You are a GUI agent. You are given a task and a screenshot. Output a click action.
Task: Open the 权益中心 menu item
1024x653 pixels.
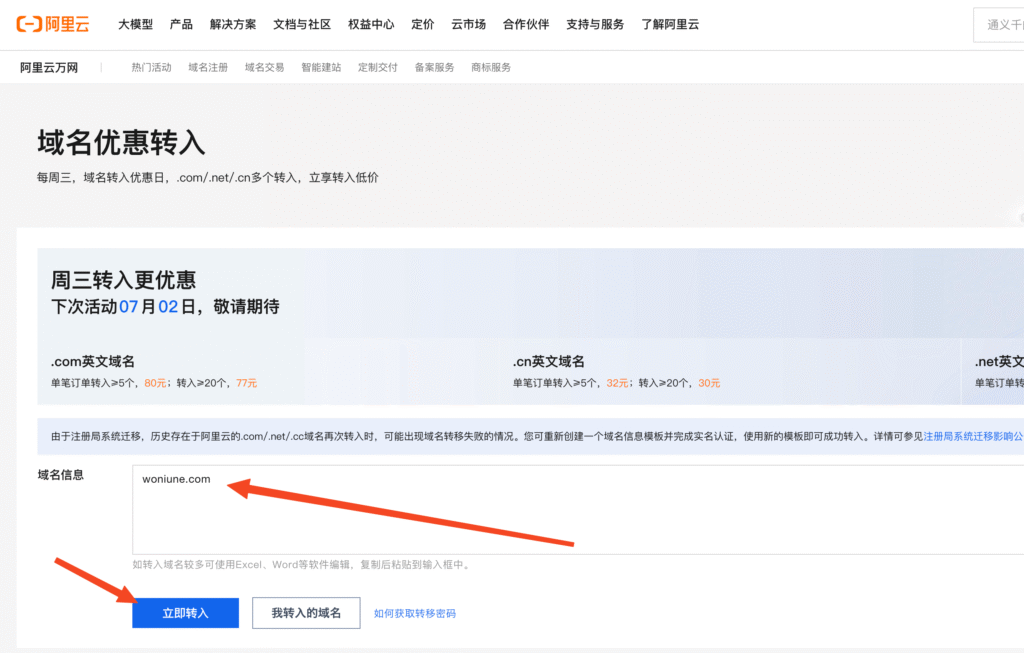[371, 24]
